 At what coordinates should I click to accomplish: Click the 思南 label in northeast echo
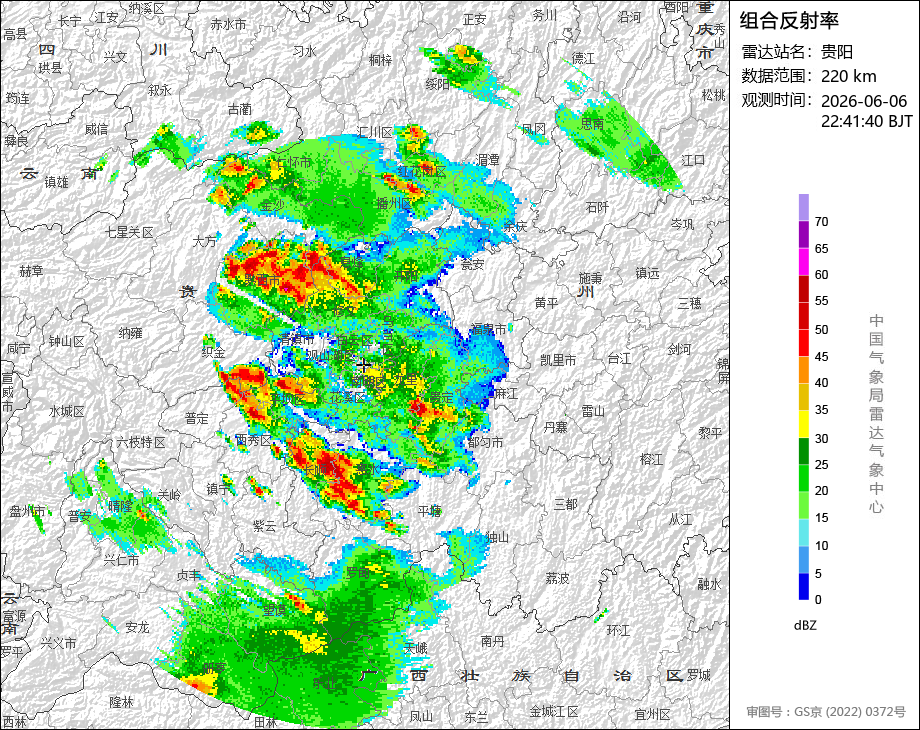[x=592, y=124]
